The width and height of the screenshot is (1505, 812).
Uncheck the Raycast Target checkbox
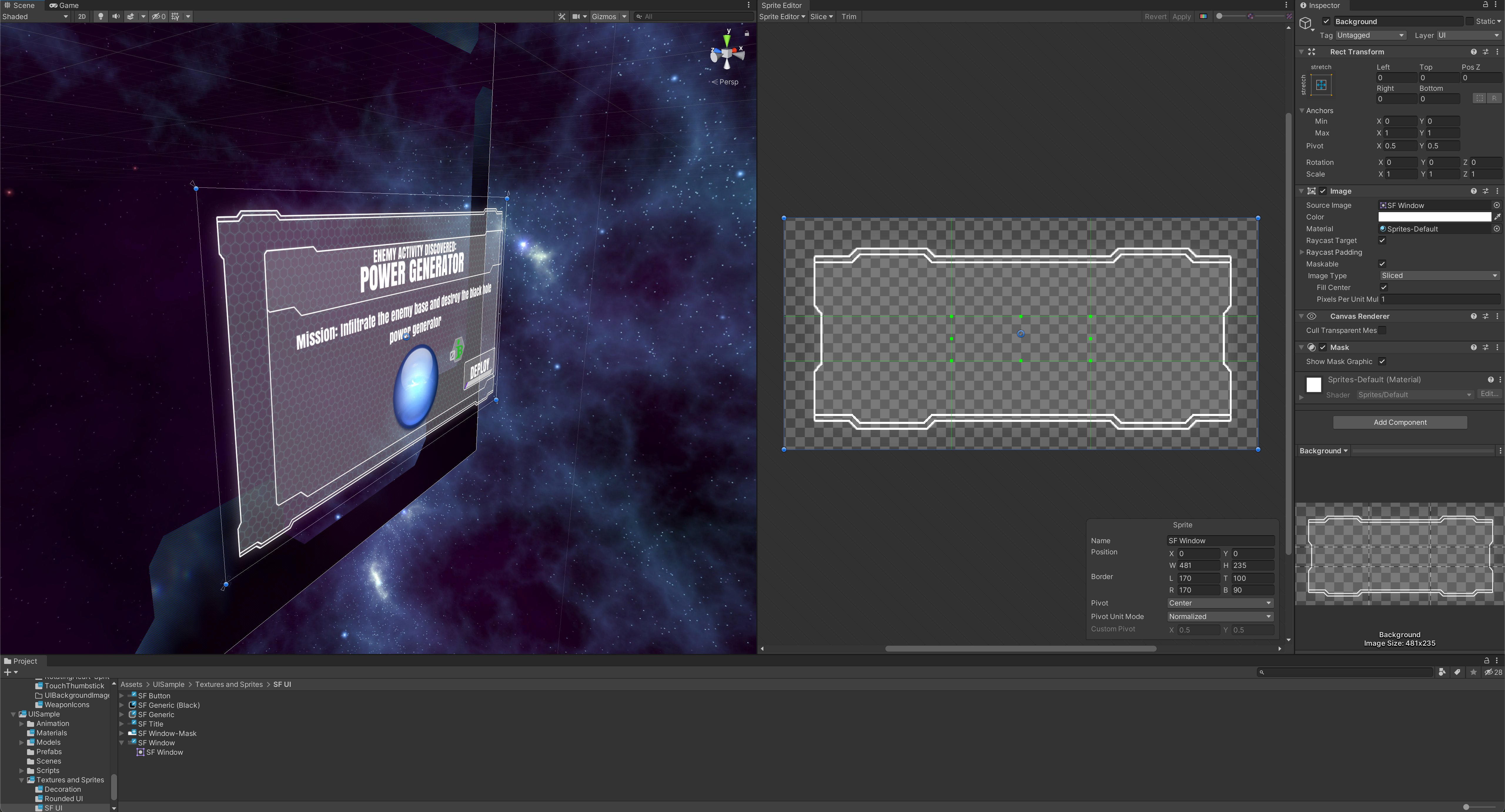coord(1382,241)
